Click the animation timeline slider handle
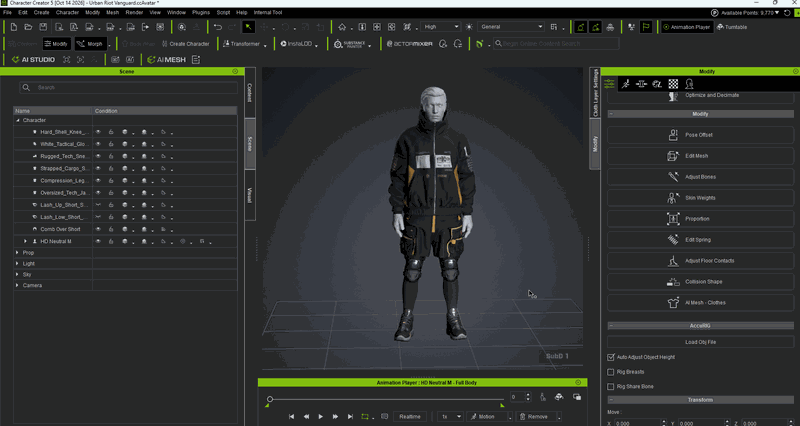This screenshot has width=800, height=426. click(270, 399)
